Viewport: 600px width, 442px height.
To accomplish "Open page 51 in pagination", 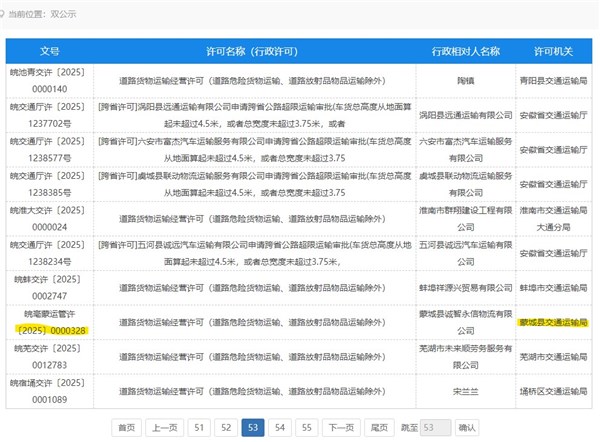I will pos(199,427).
